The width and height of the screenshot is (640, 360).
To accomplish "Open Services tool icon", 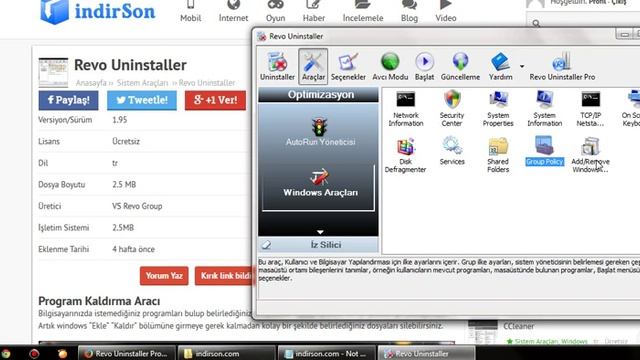I will tap(452, 151).
